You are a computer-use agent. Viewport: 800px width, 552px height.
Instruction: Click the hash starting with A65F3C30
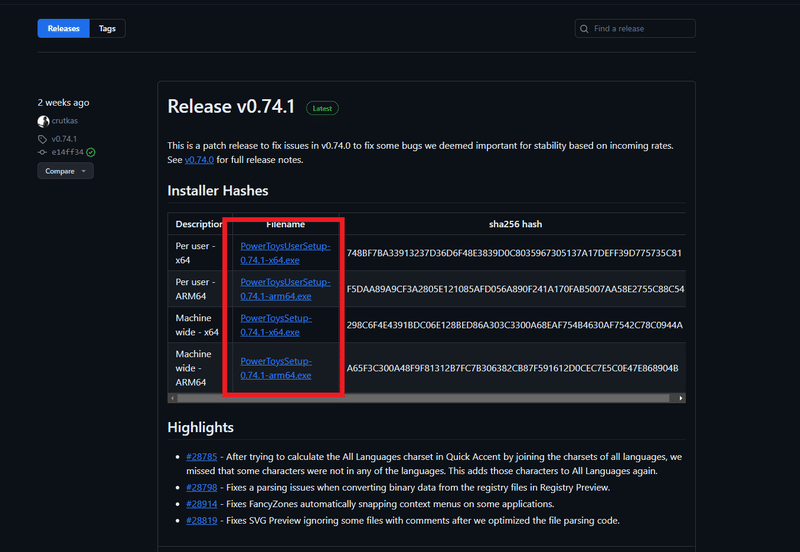coord(512,368)
